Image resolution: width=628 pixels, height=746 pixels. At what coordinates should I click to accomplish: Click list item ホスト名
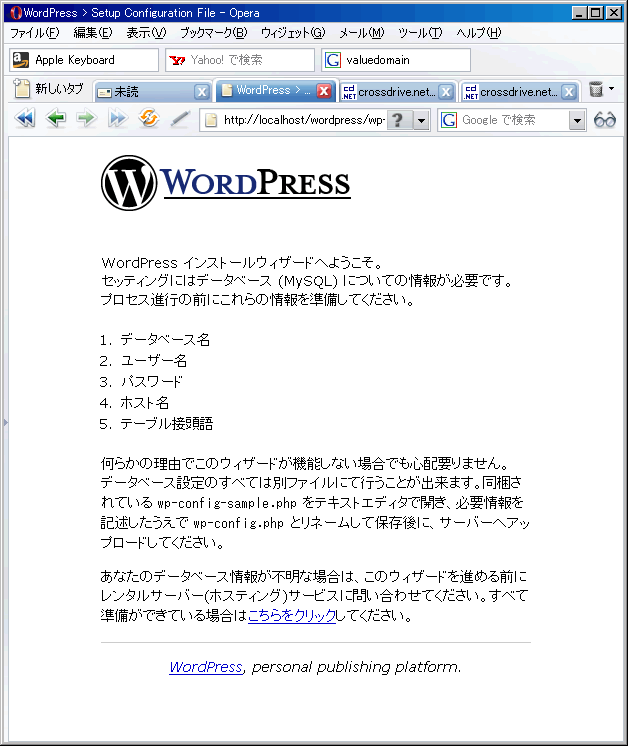pyautogui.click(x=145, y=402)
